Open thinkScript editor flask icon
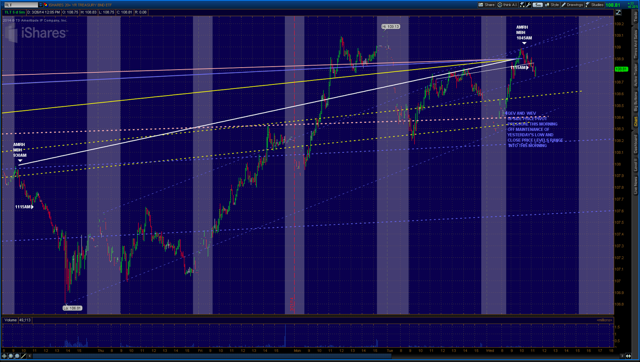640x362 pixels. 522,5
